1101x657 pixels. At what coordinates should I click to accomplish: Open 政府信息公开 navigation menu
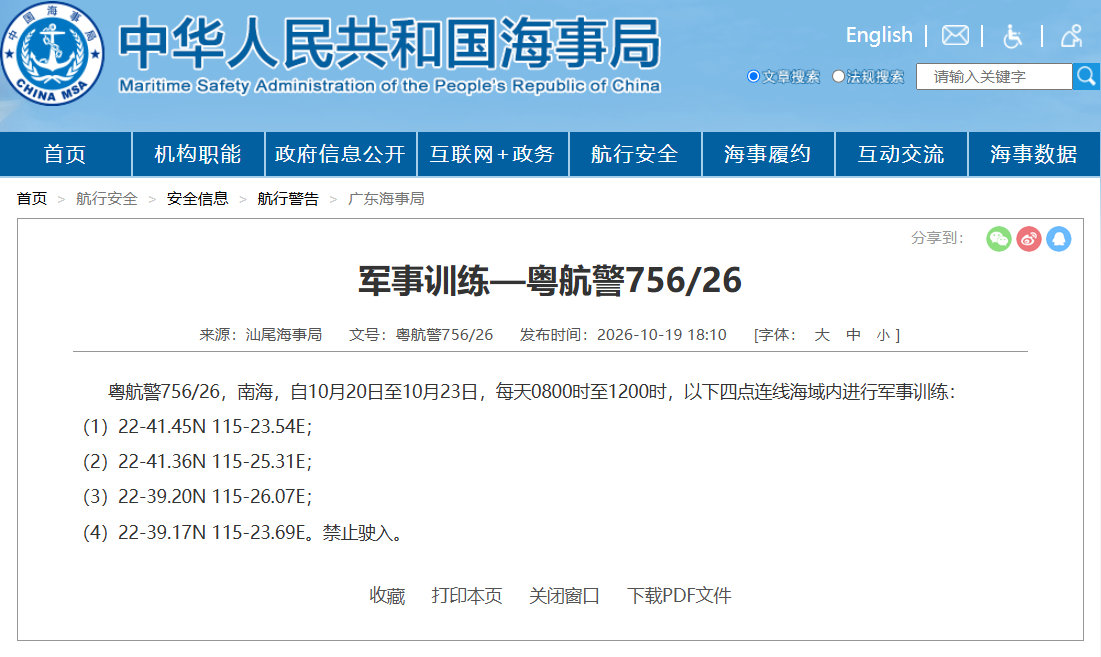coord(341,154)
